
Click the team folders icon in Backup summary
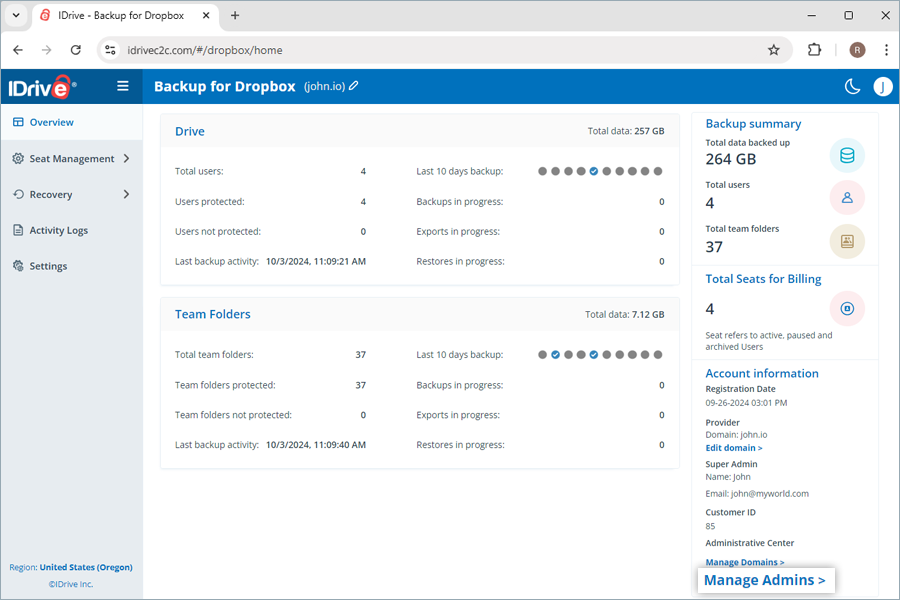click(847, 241)
